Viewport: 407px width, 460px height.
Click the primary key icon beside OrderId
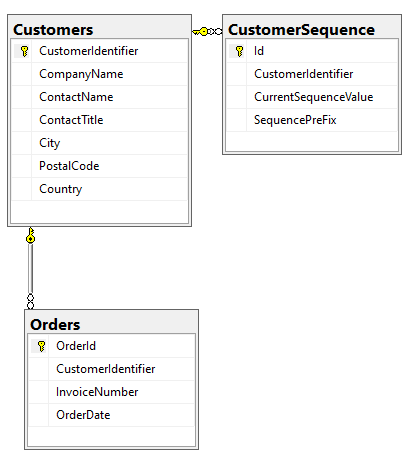point(41,346)
